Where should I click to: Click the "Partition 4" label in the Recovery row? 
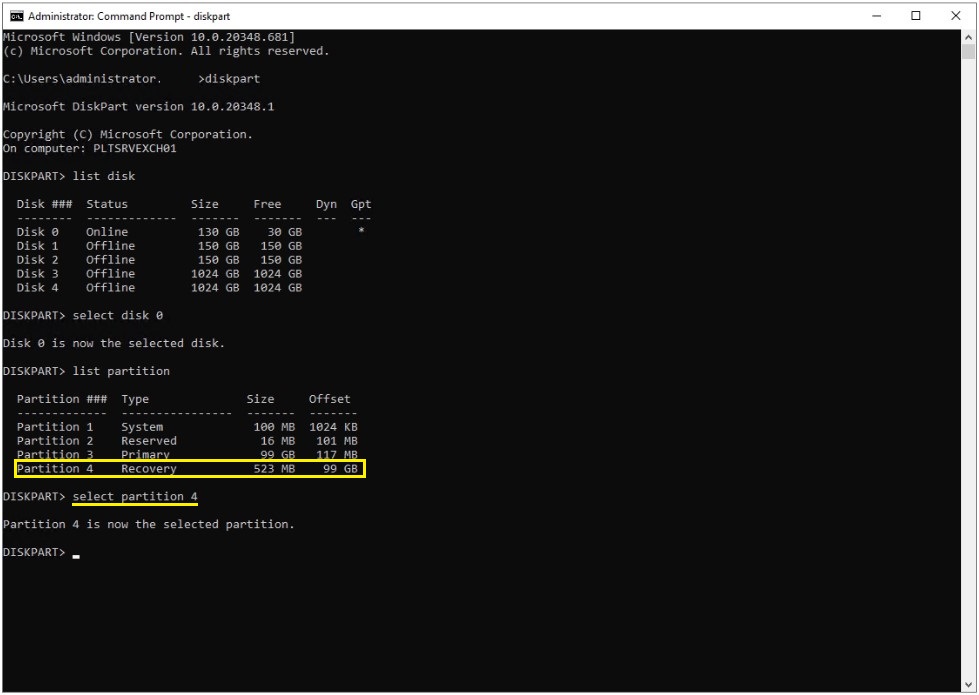pos(55,468)
